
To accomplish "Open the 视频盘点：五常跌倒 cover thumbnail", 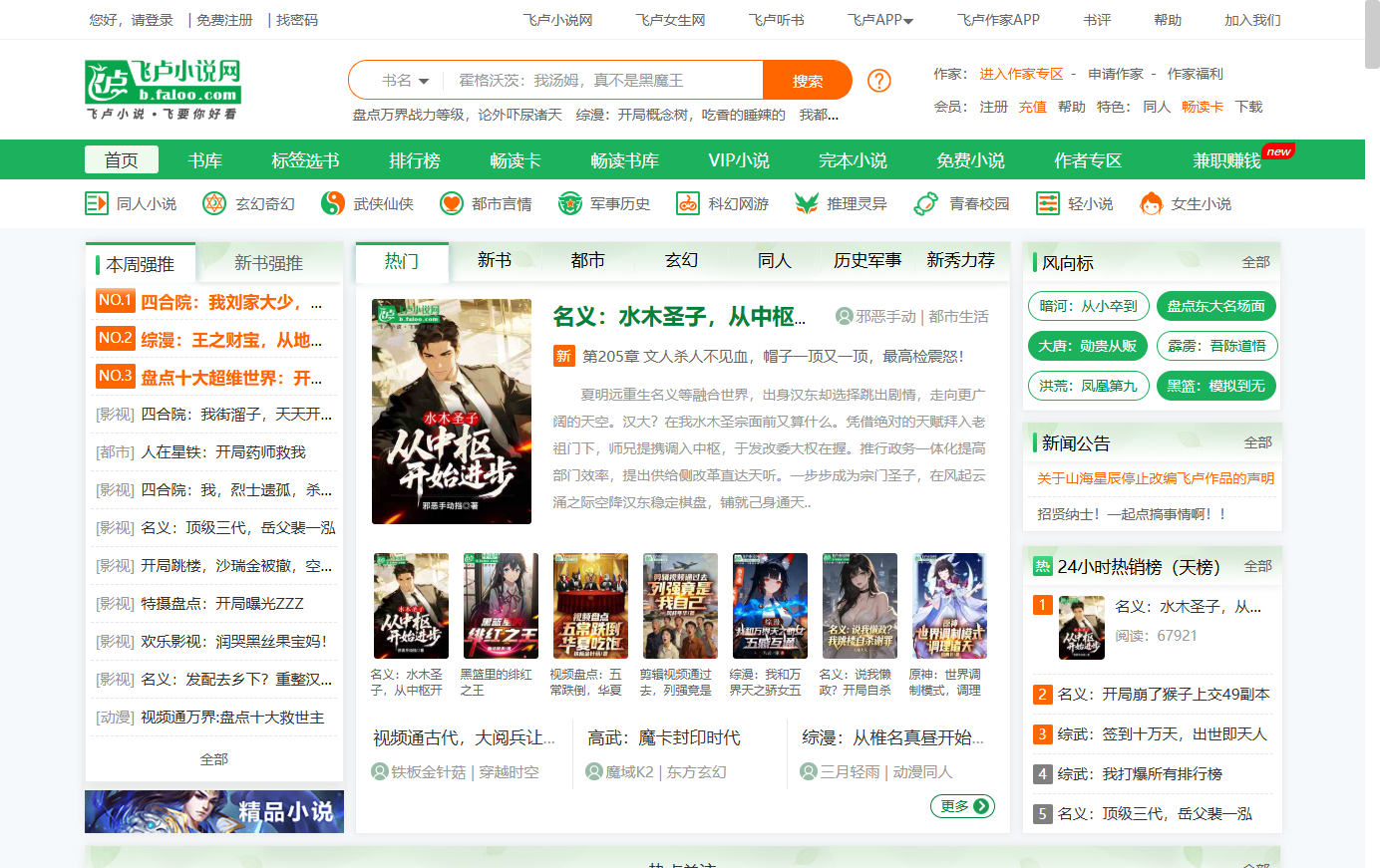I will [590, 606].
